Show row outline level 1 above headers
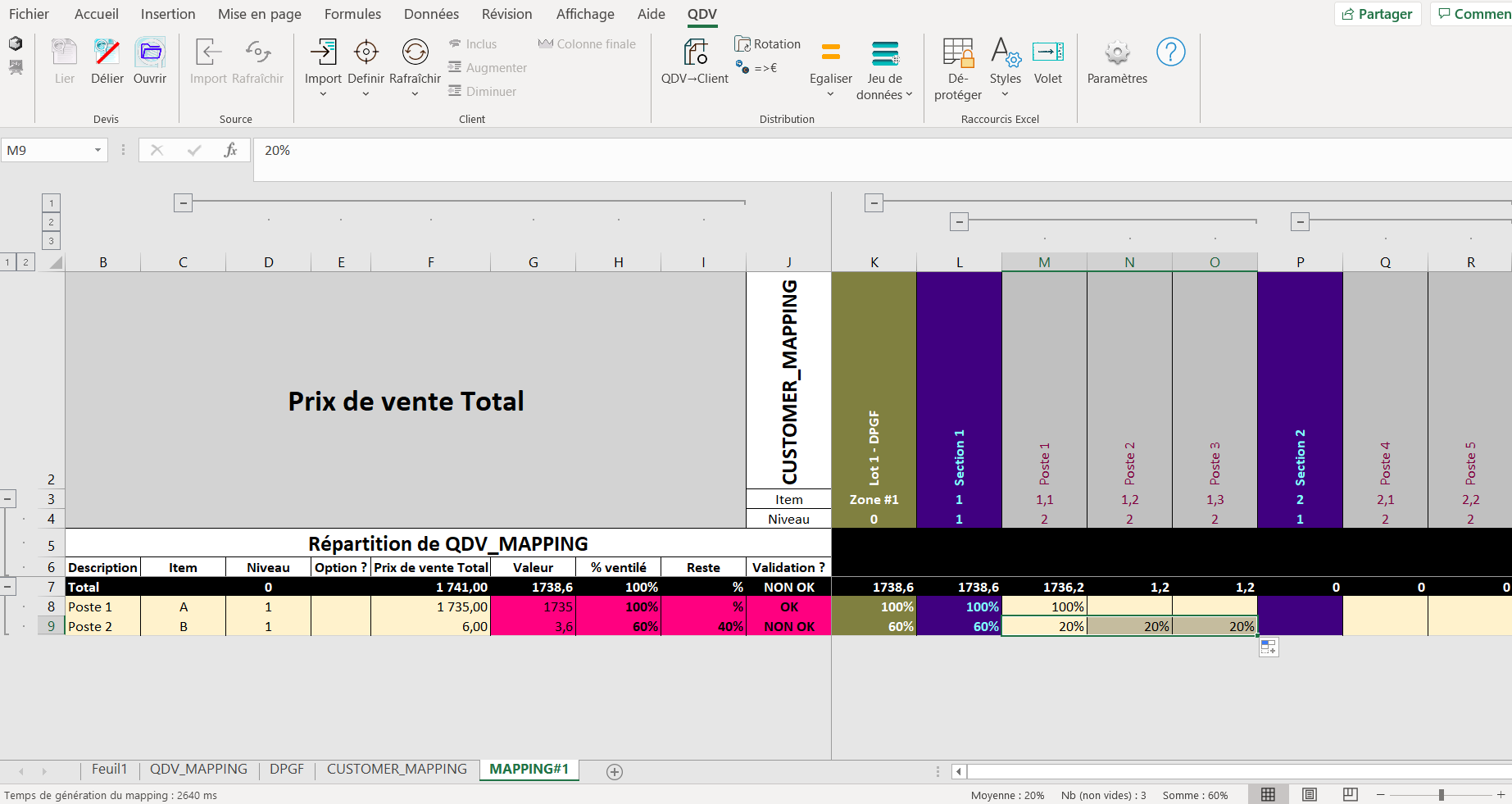 coord(51,202)
